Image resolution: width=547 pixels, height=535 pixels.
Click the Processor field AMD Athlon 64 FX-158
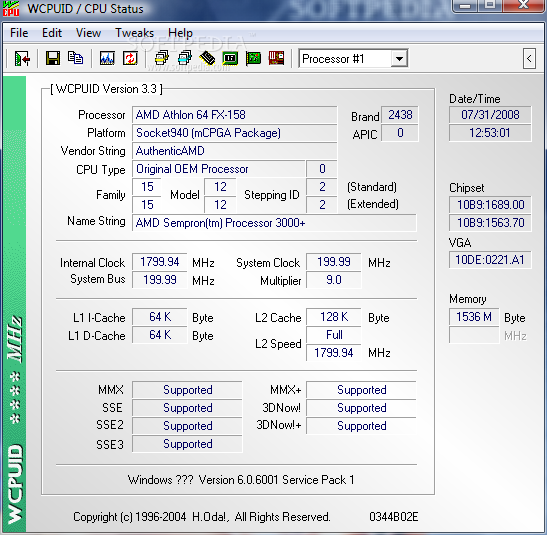click(x=234, y=115)
